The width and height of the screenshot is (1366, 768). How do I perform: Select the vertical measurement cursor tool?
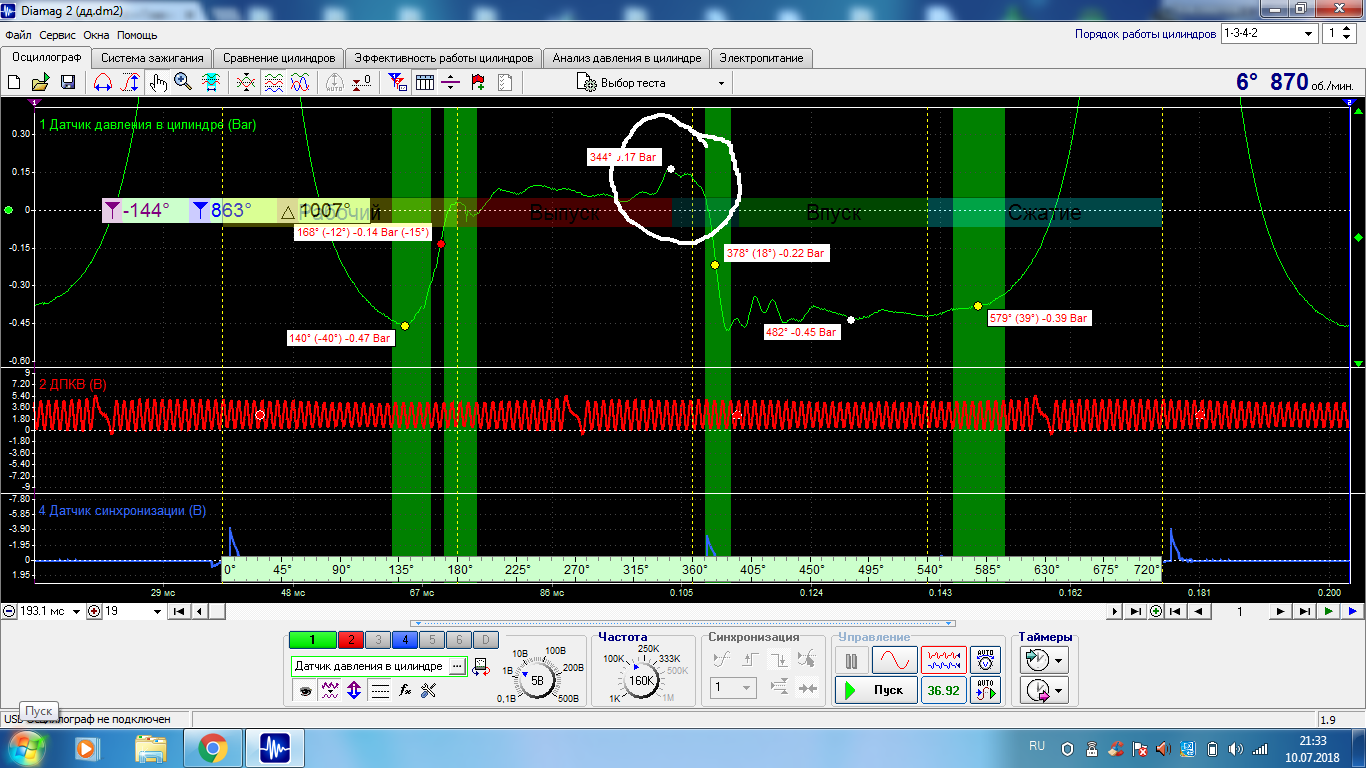pyautogui.click(x=129, y=83)
